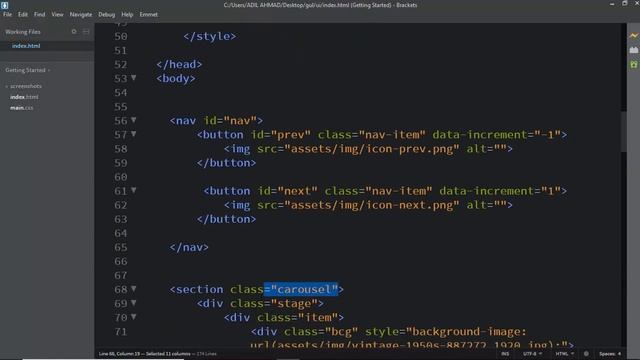The height and width of the screenshot is (360, 640).
Task: Open main.css in project tree
Action: click(x=22, y=108)
